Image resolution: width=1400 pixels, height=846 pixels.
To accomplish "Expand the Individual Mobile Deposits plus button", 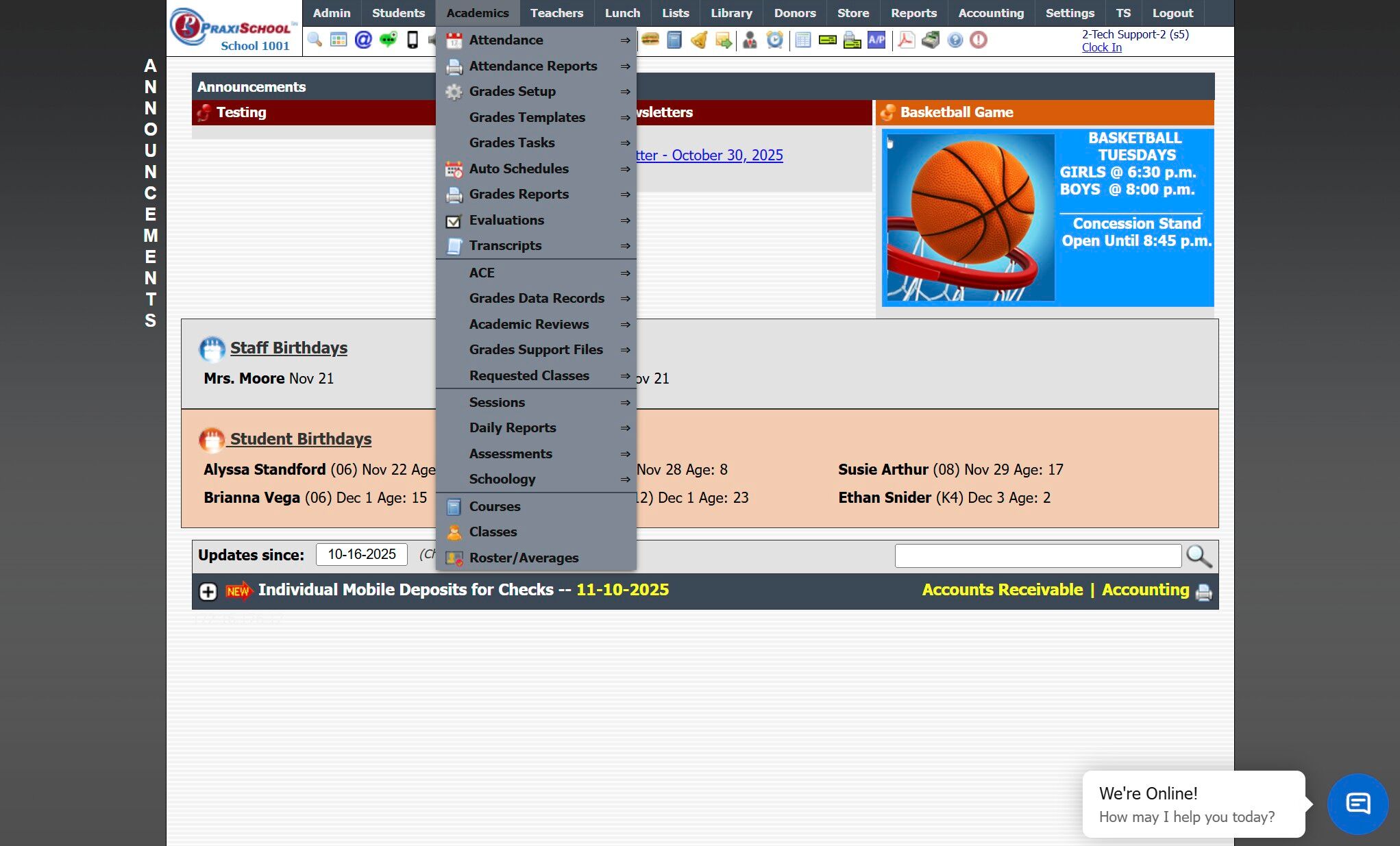I will click(208, 591).
